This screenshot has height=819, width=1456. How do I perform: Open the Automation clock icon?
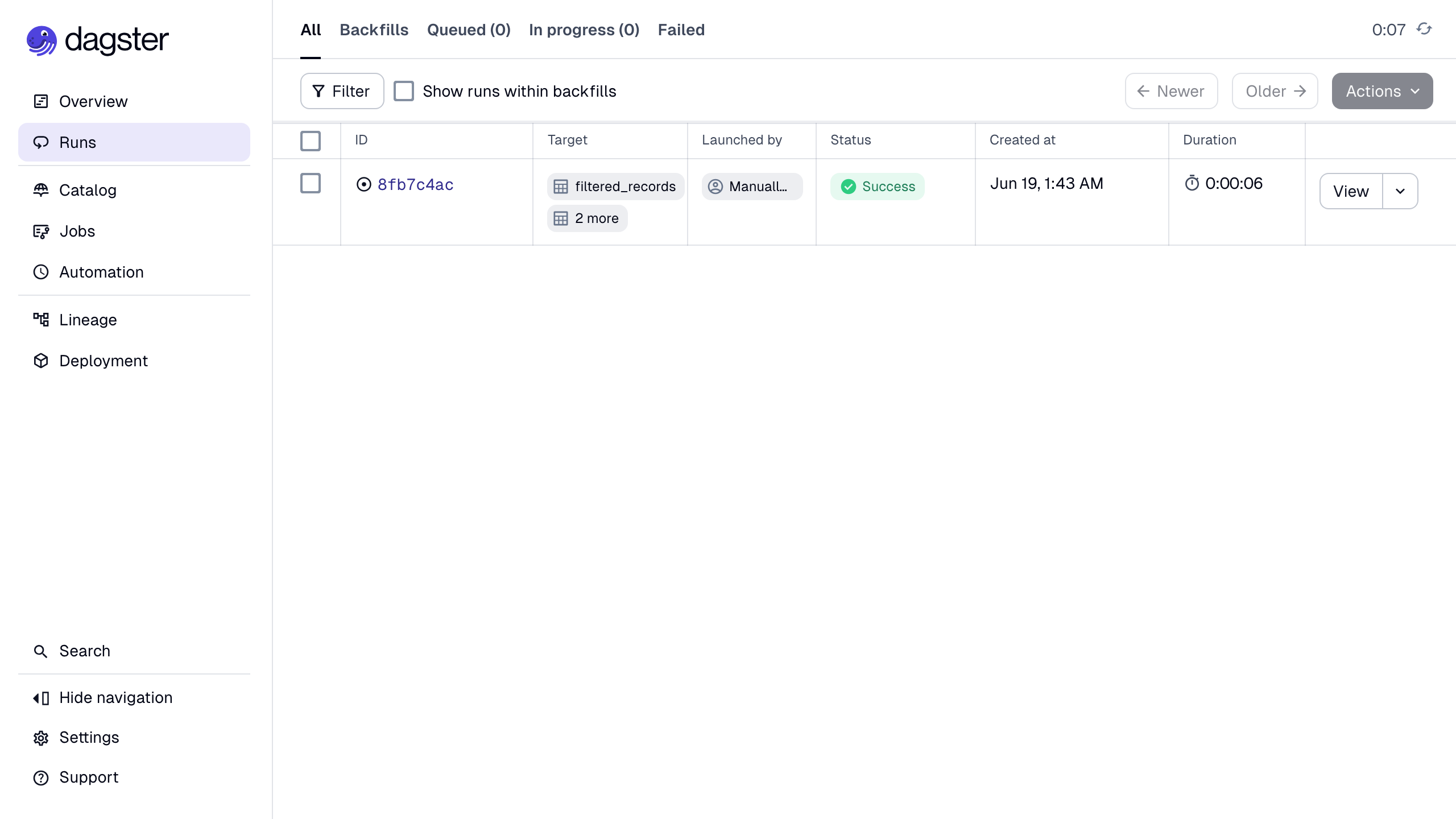[x=41, y=272]
